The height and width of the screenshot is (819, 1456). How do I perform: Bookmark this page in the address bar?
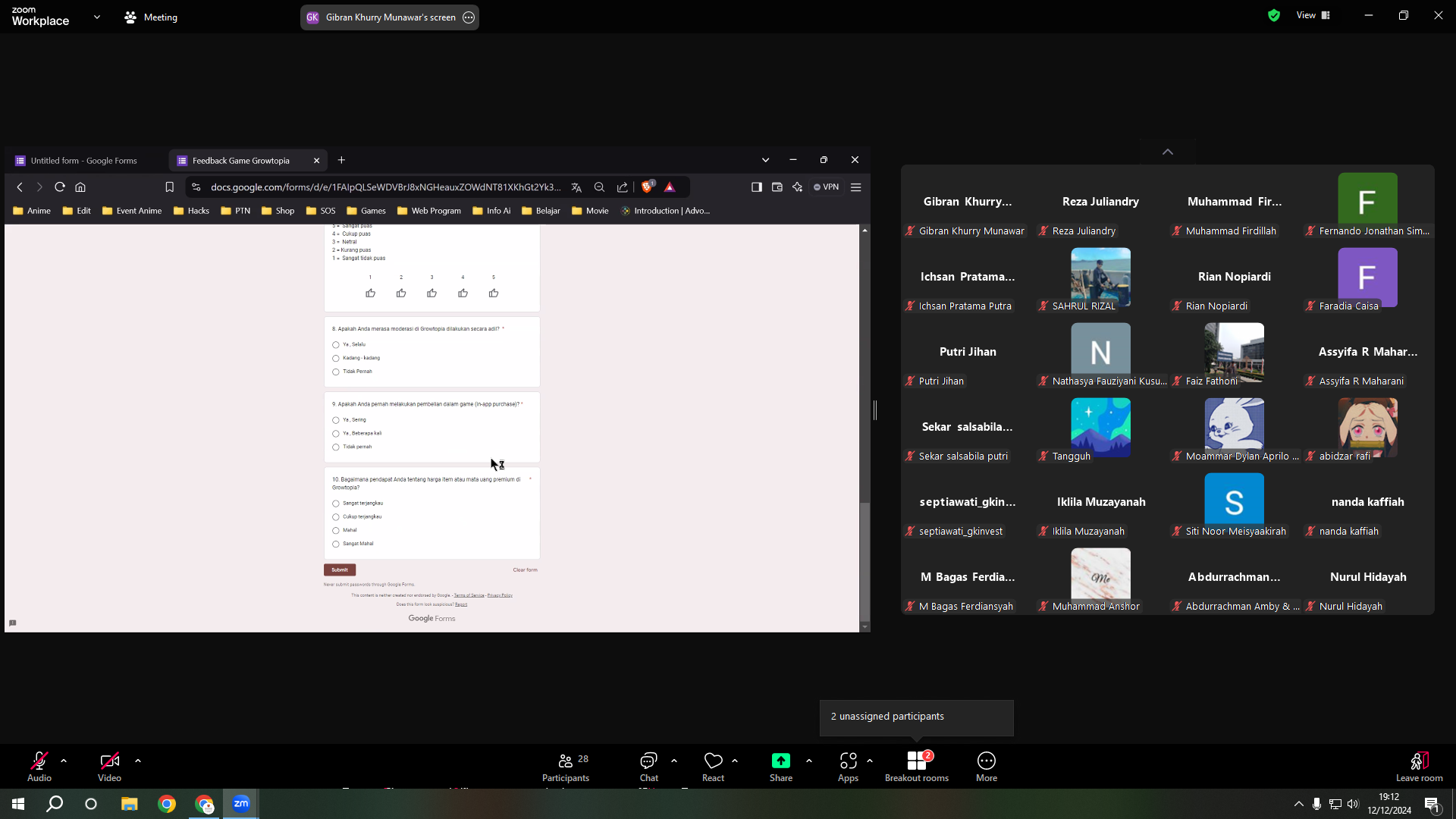tap(170, 187)
